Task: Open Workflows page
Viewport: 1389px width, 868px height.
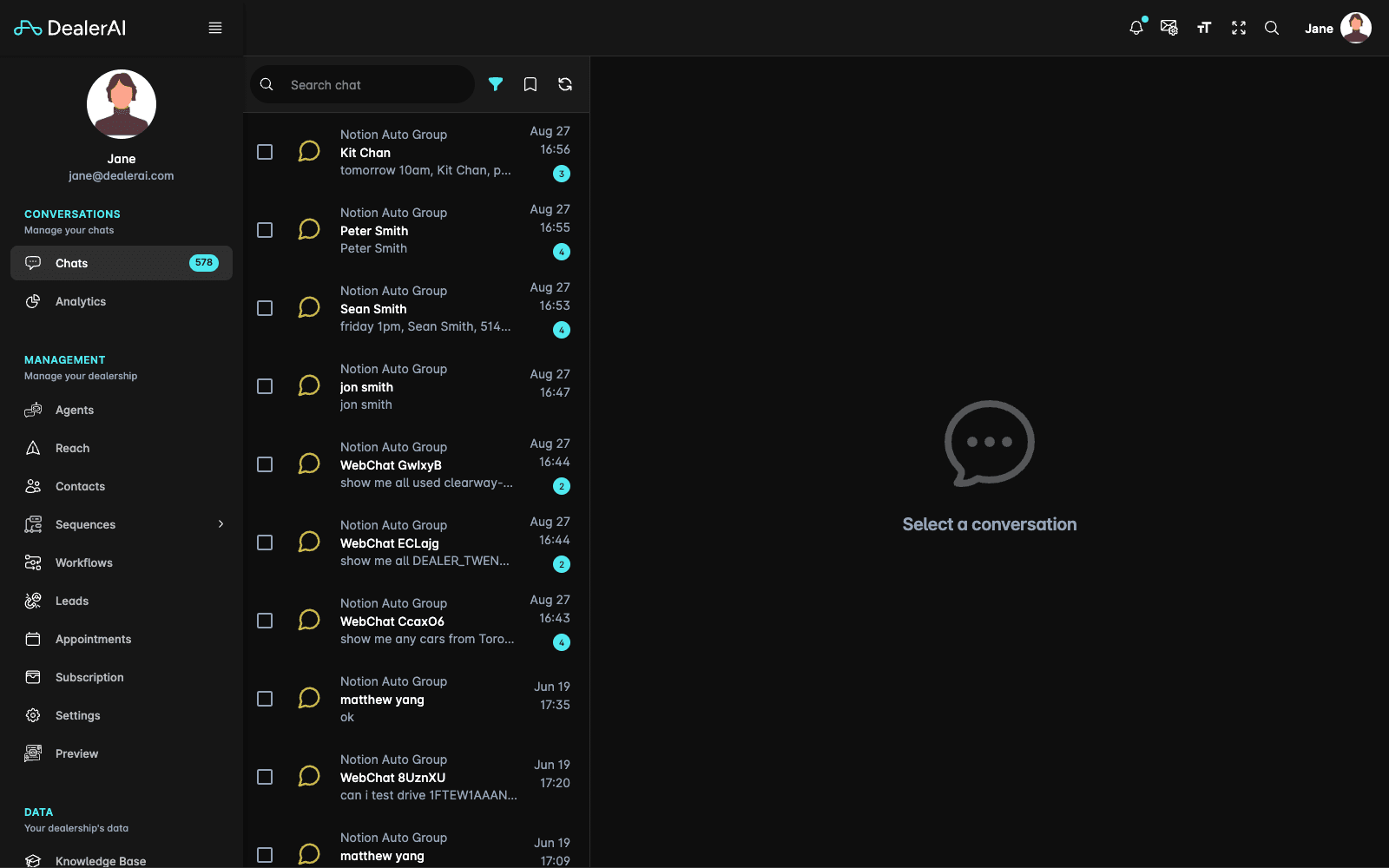Action: pos(122,562)
